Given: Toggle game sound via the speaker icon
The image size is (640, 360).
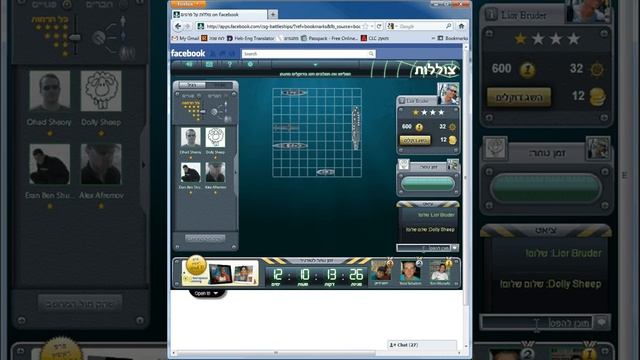Looking at the screenshot, I should [189, 64].
